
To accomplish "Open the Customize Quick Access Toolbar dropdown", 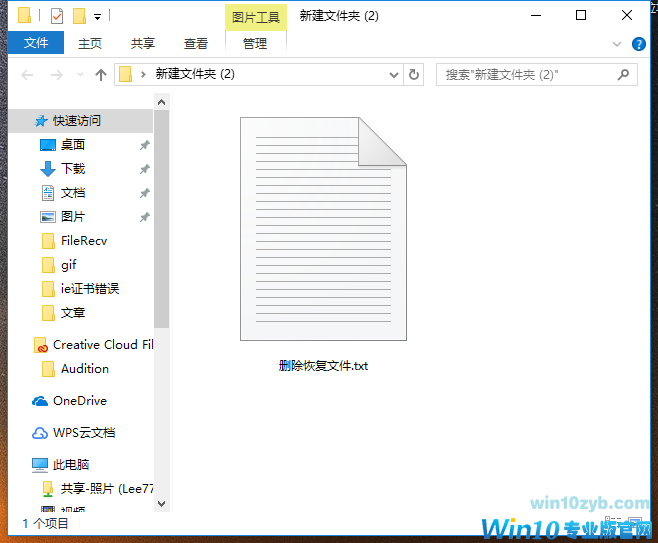I will (x=97, y=17).
